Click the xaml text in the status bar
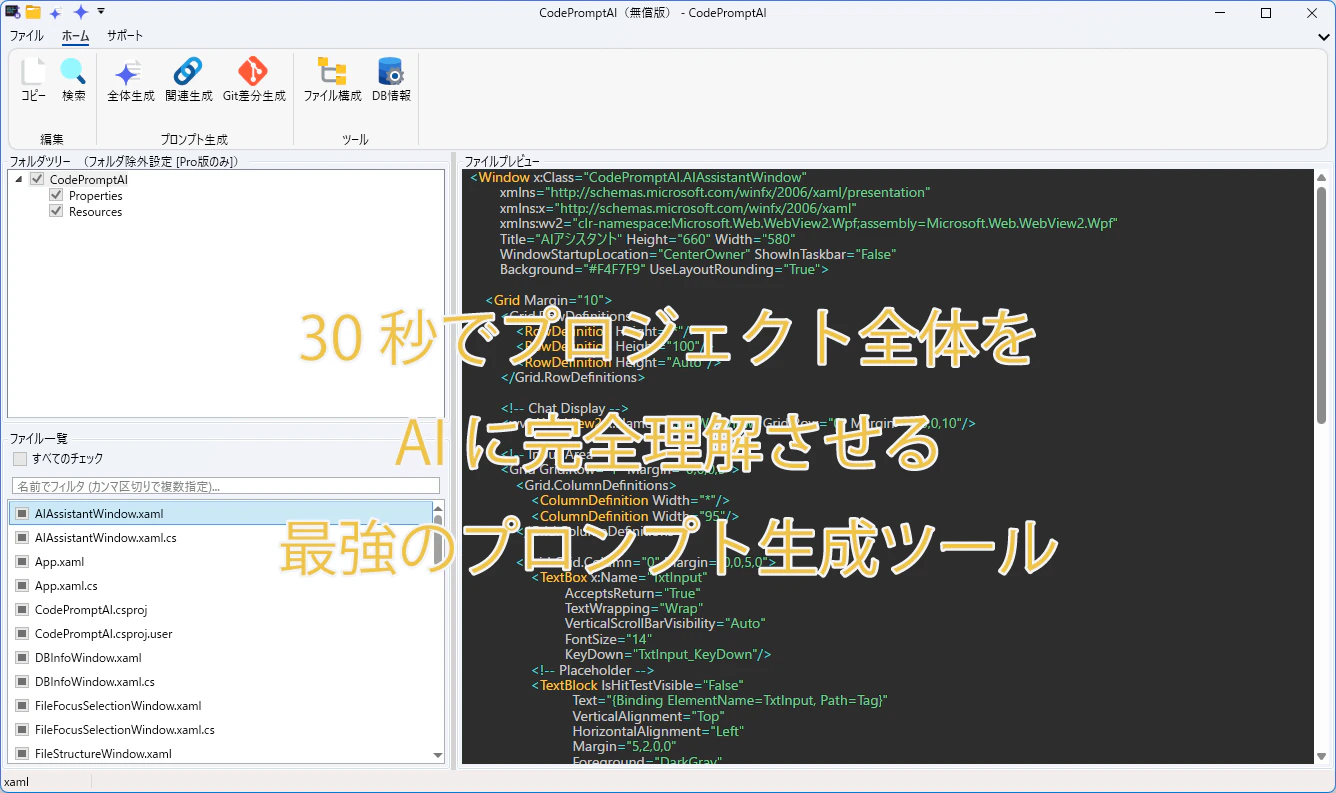 pyautogui.click(x=17, y=782)
